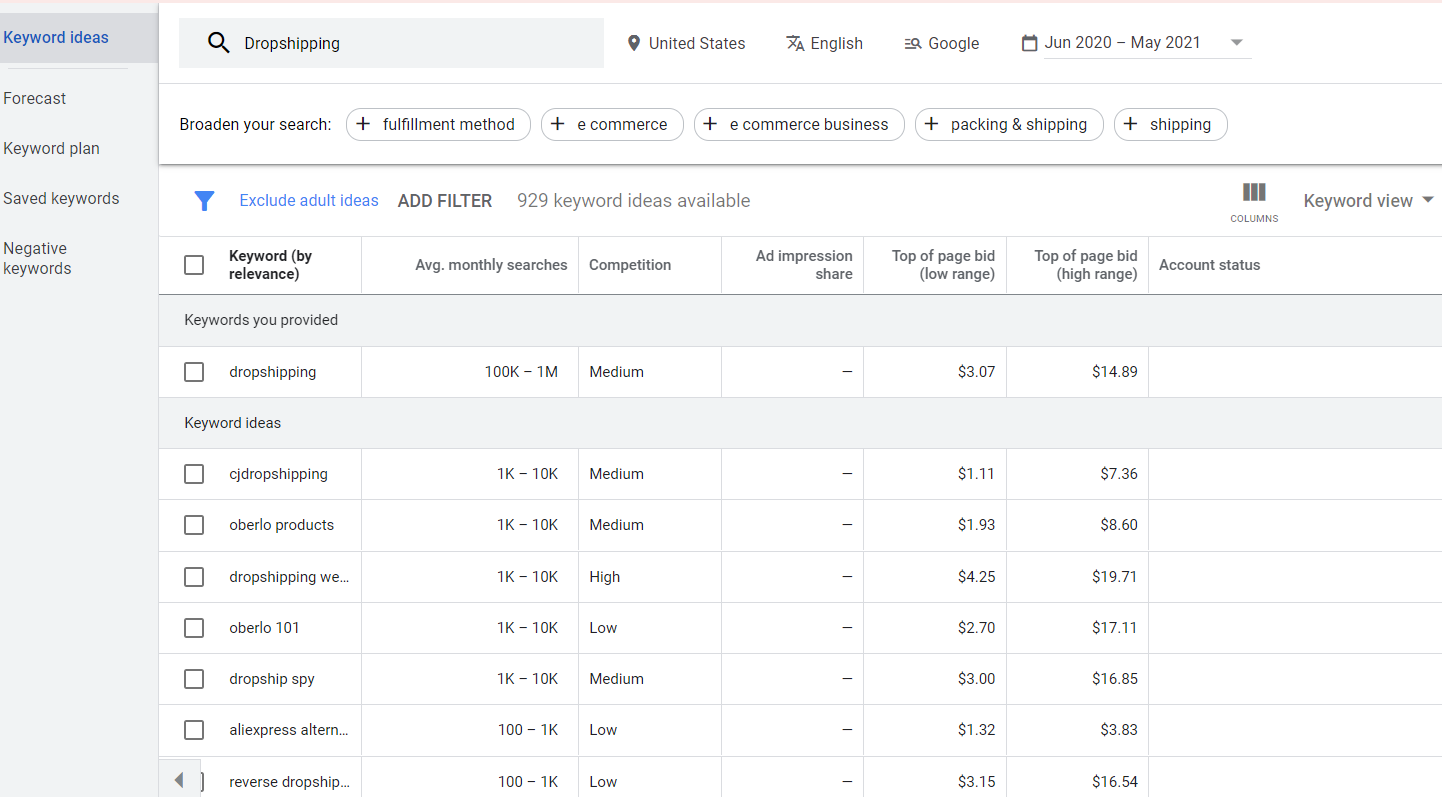Click the search networks icon beside Google
1442x797 pixels.
(912, 43)
